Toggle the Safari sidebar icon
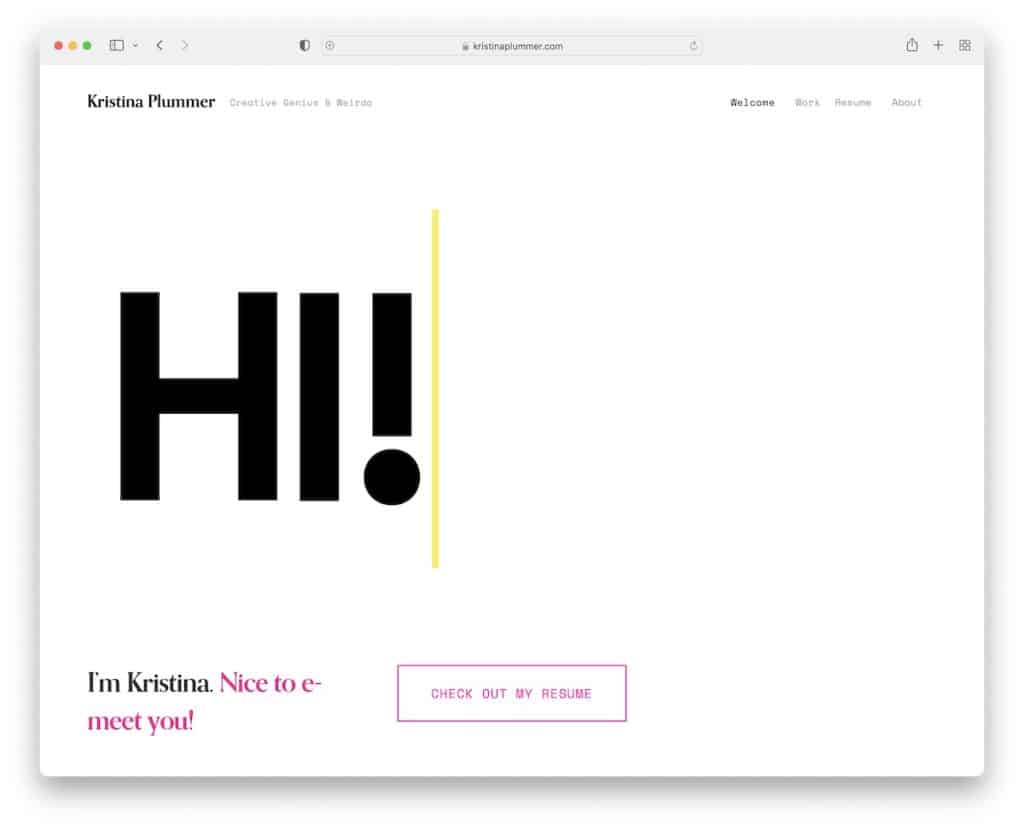 pyautogui.click(x=117, y=45)
